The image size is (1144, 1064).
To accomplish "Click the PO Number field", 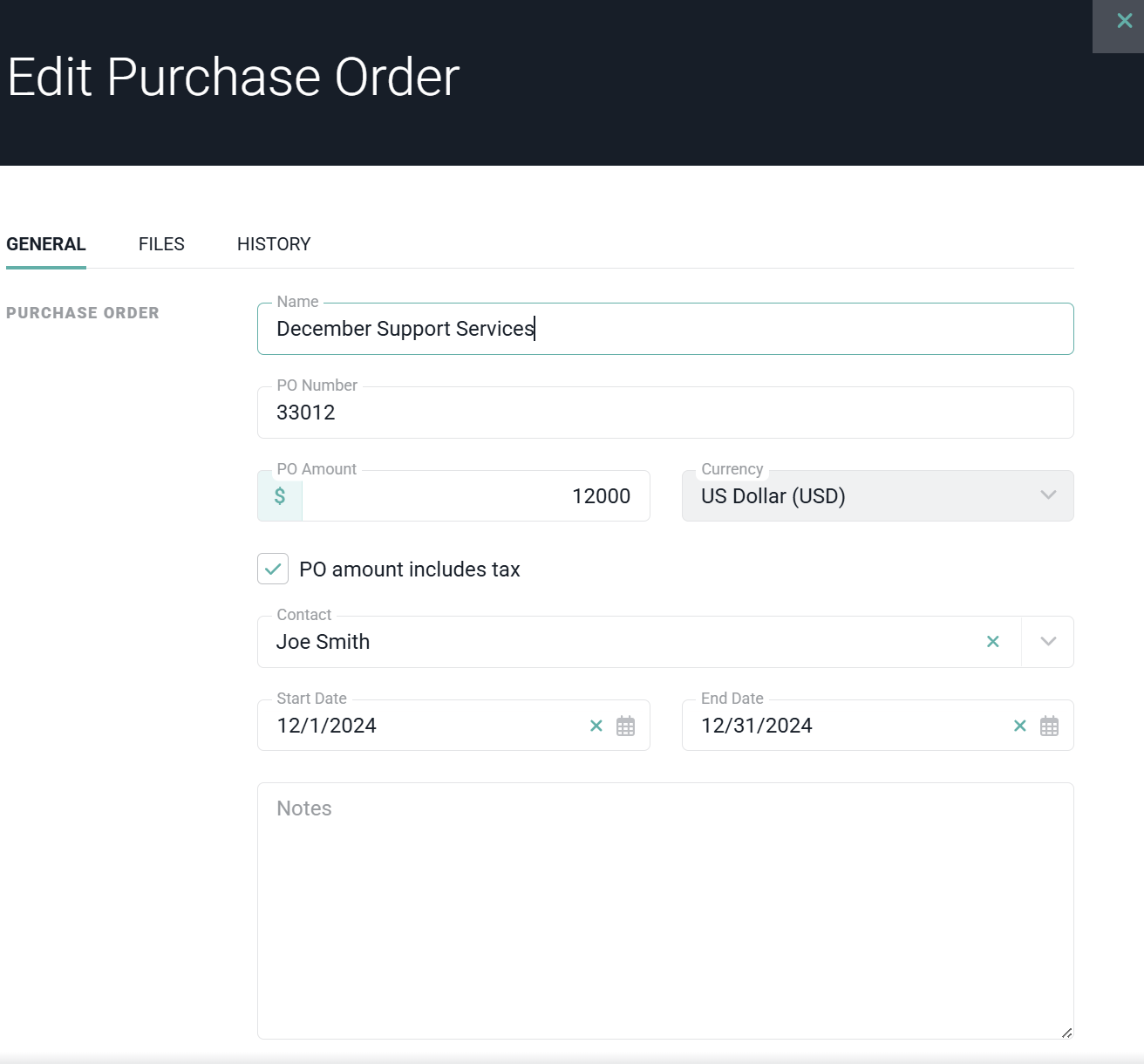I will coord(664,413).
